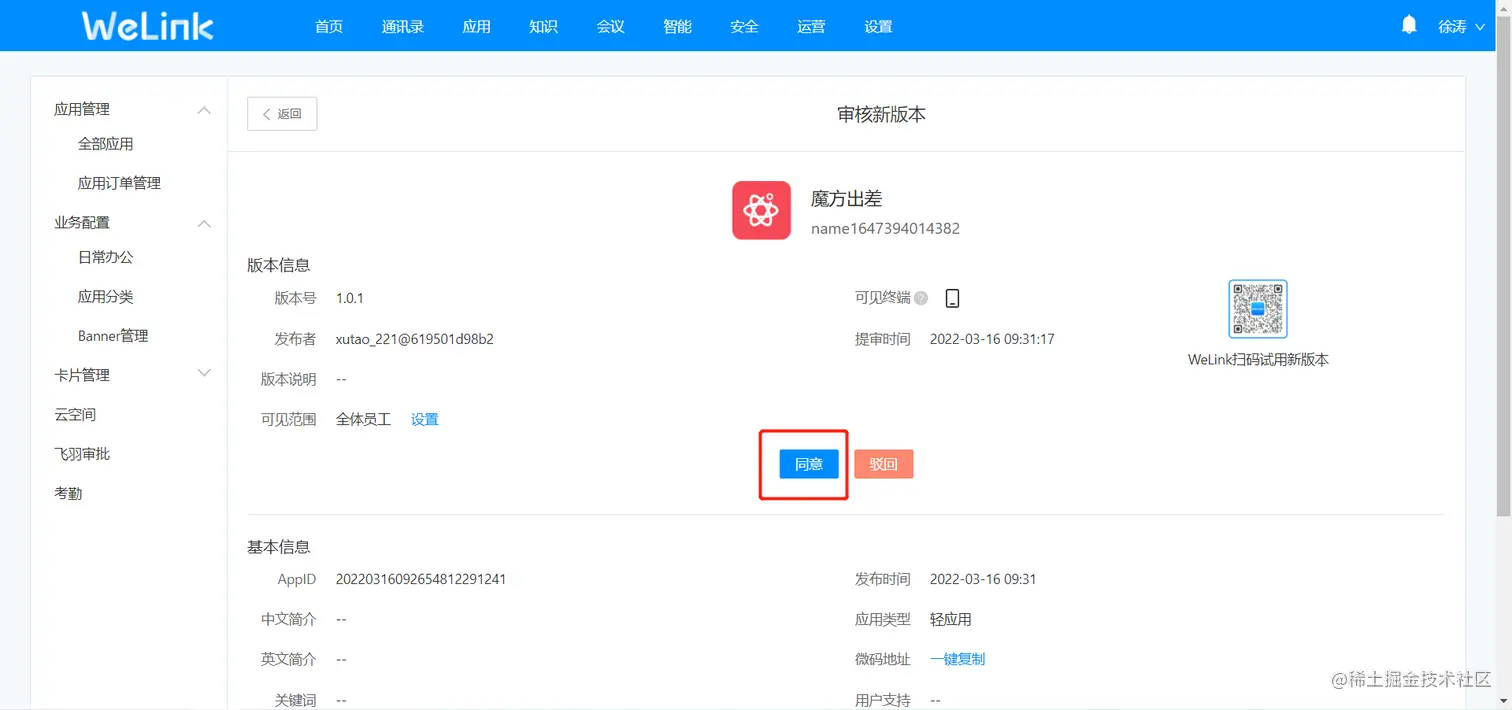Open the notification bell icon
The width and height of the screenshot is (1512, 710).
(1409, 23)
